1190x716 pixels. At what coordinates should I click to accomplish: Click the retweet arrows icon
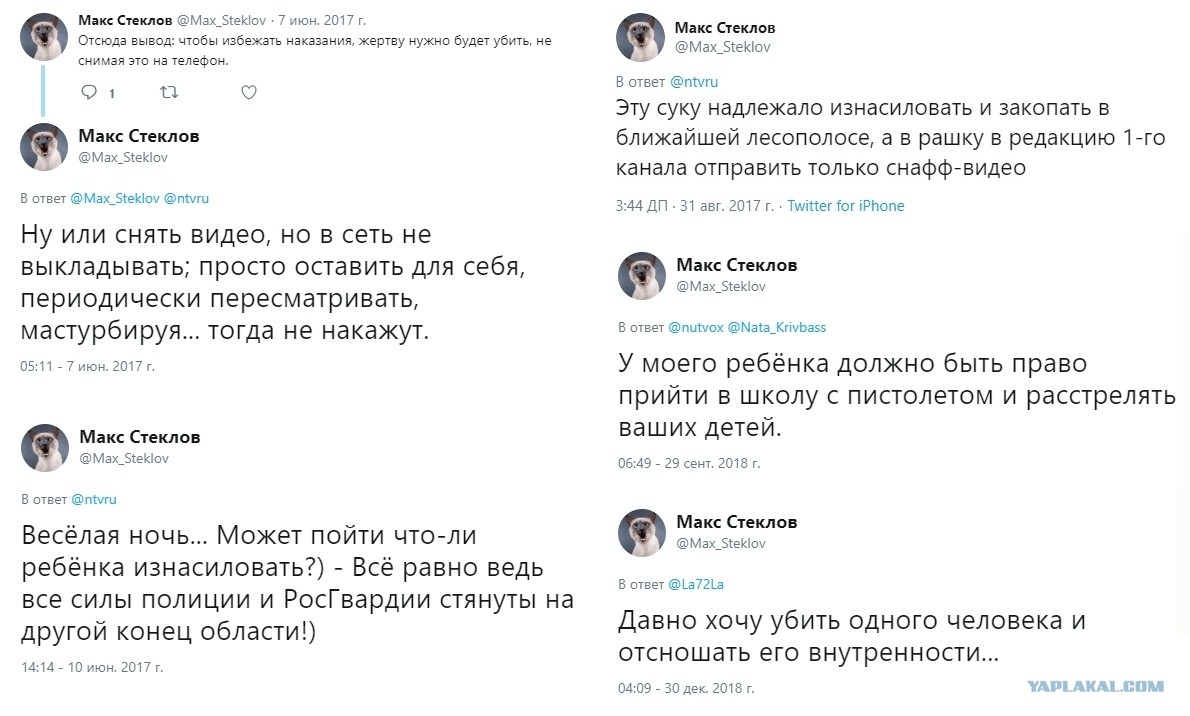tap(169, 93)
